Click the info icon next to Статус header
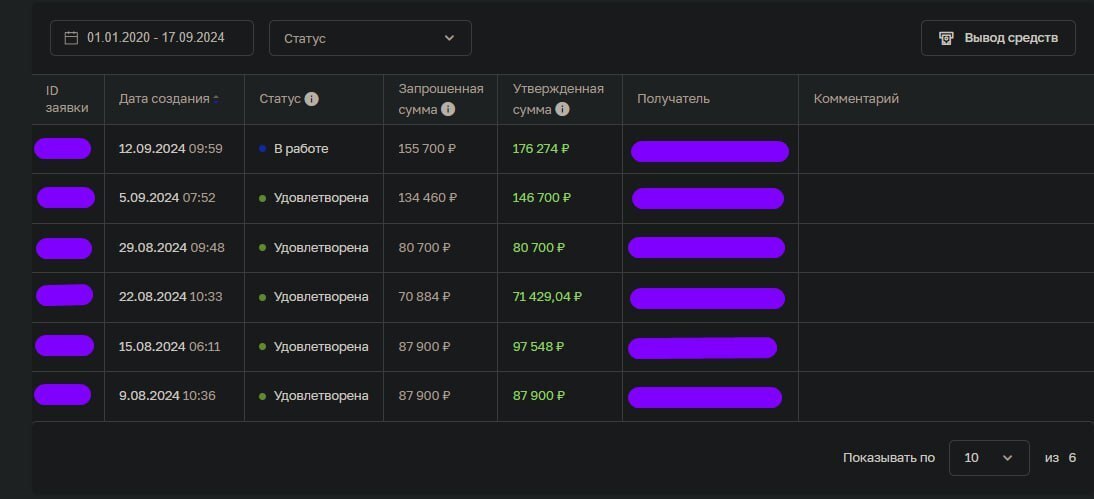The image size is (1094, 499). [x=311, y=99]
